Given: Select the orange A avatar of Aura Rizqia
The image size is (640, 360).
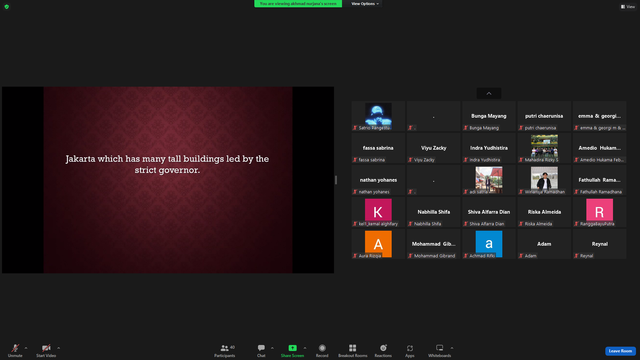Looking at the screenshot, I should coord(378,244).
